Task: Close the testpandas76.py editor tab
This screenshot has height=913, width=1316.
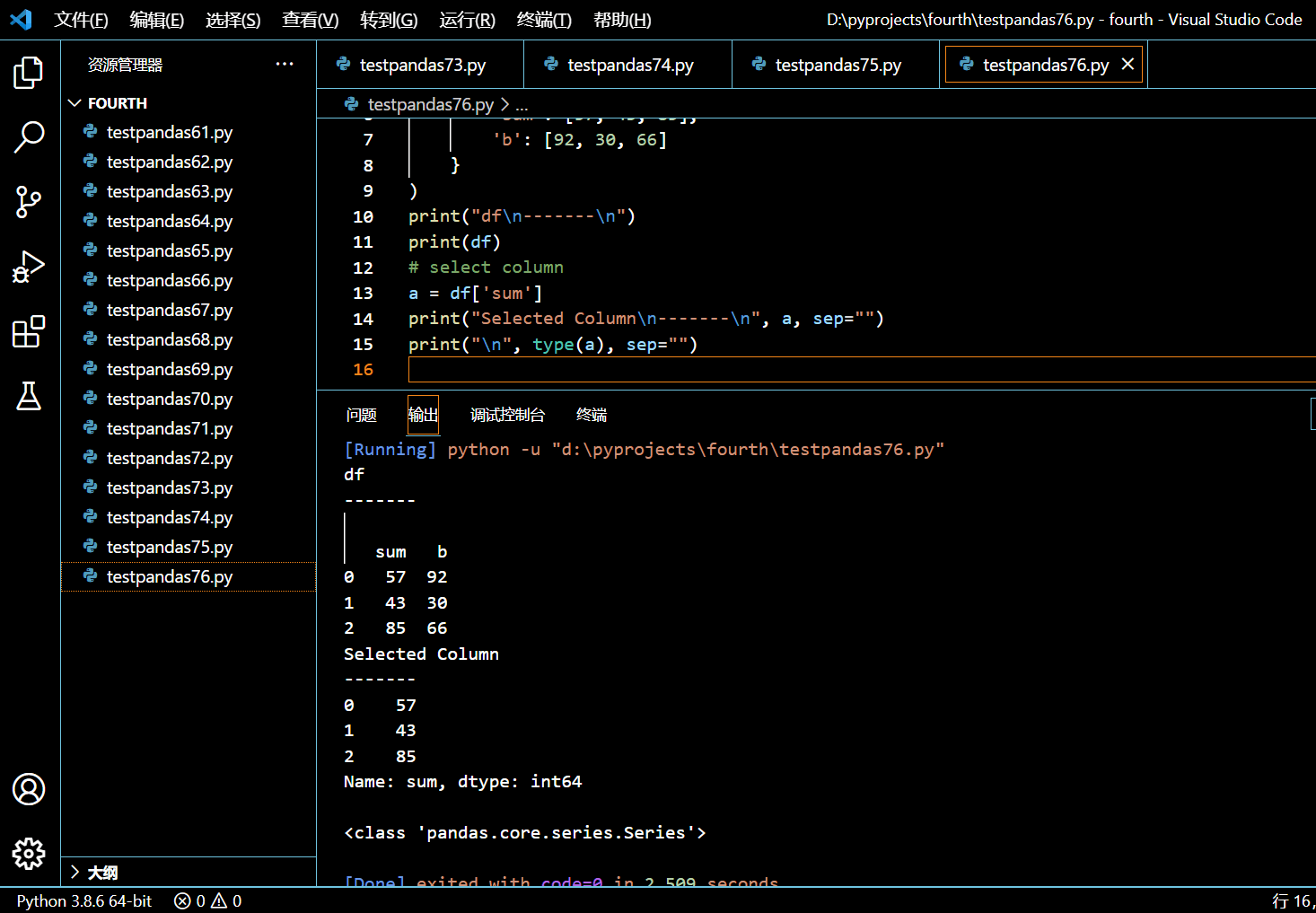Action: coord(1127,64)
